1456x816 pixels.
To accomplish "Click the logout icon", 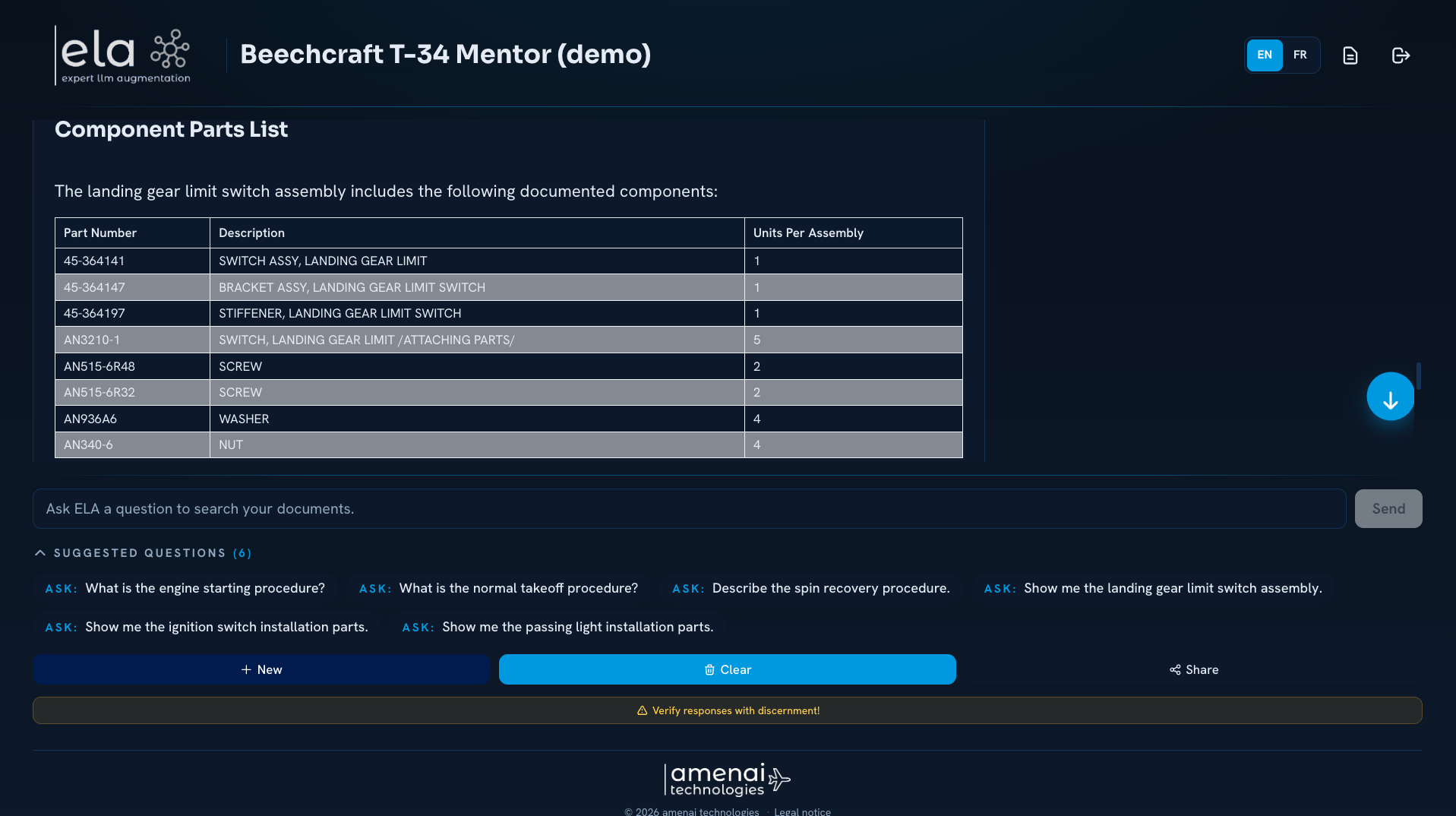I will [x=1401, y=55].
